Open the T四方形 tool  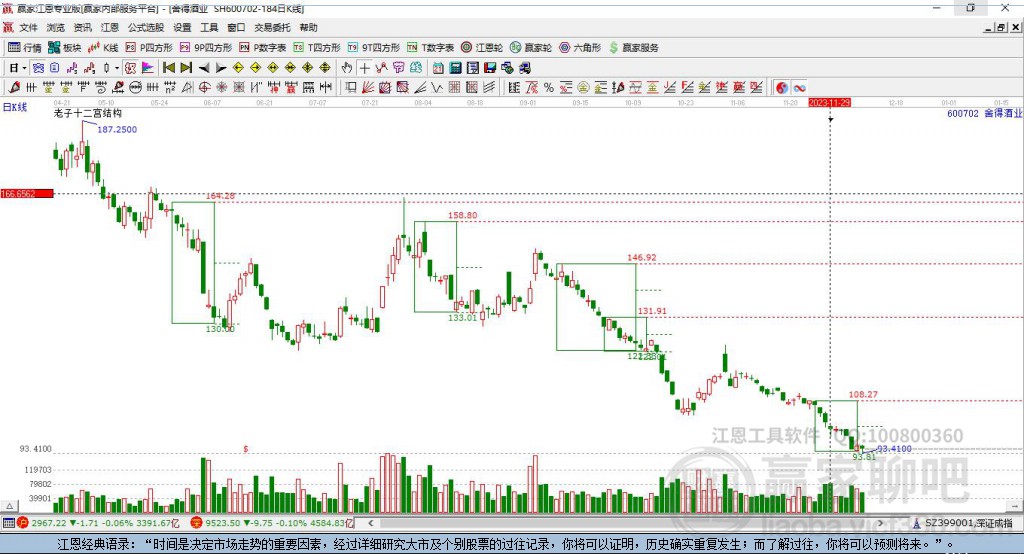(317, 48)
